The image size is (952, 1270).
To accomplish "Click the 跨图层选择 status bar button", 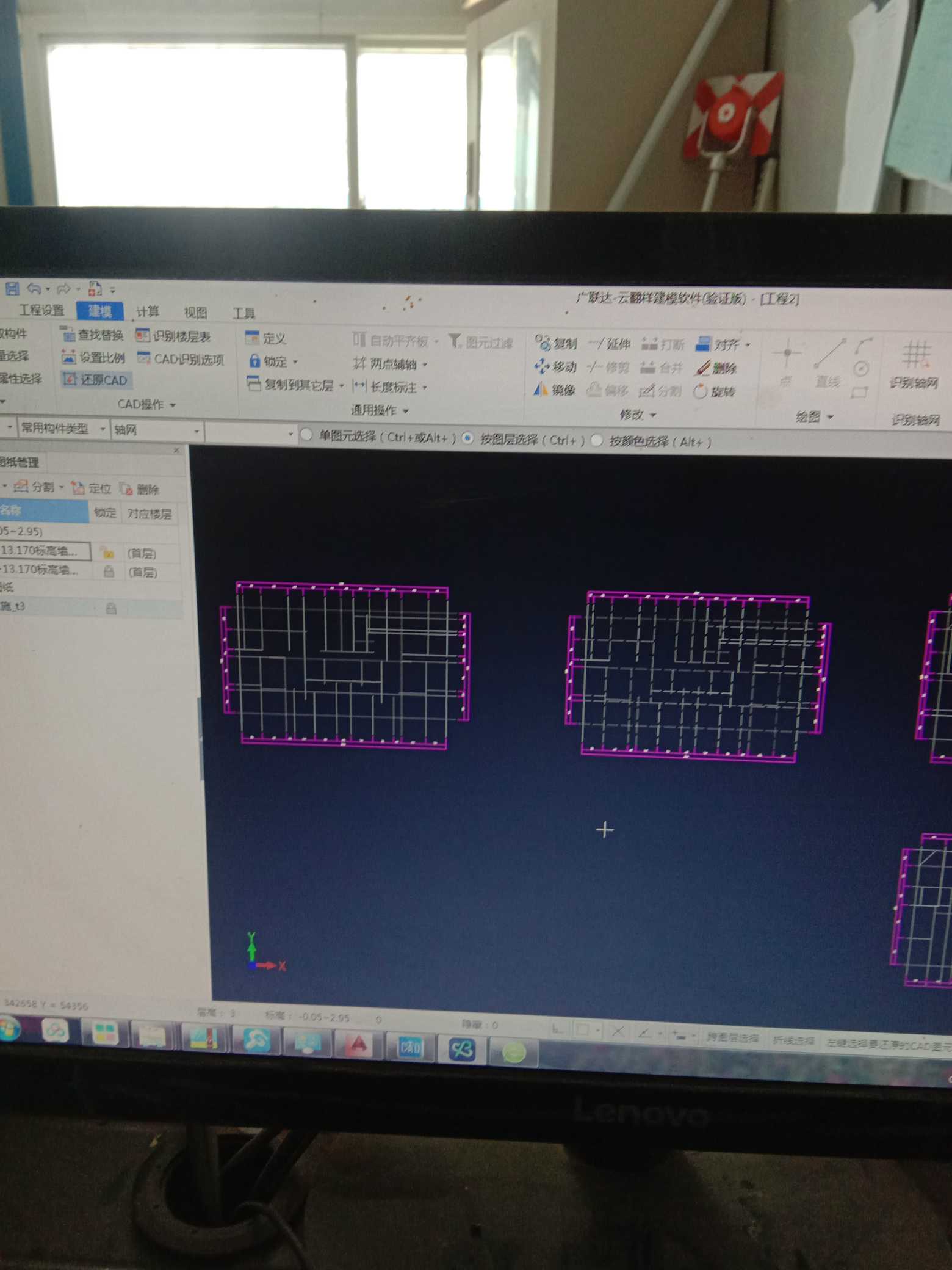I will click(732, 1037).
